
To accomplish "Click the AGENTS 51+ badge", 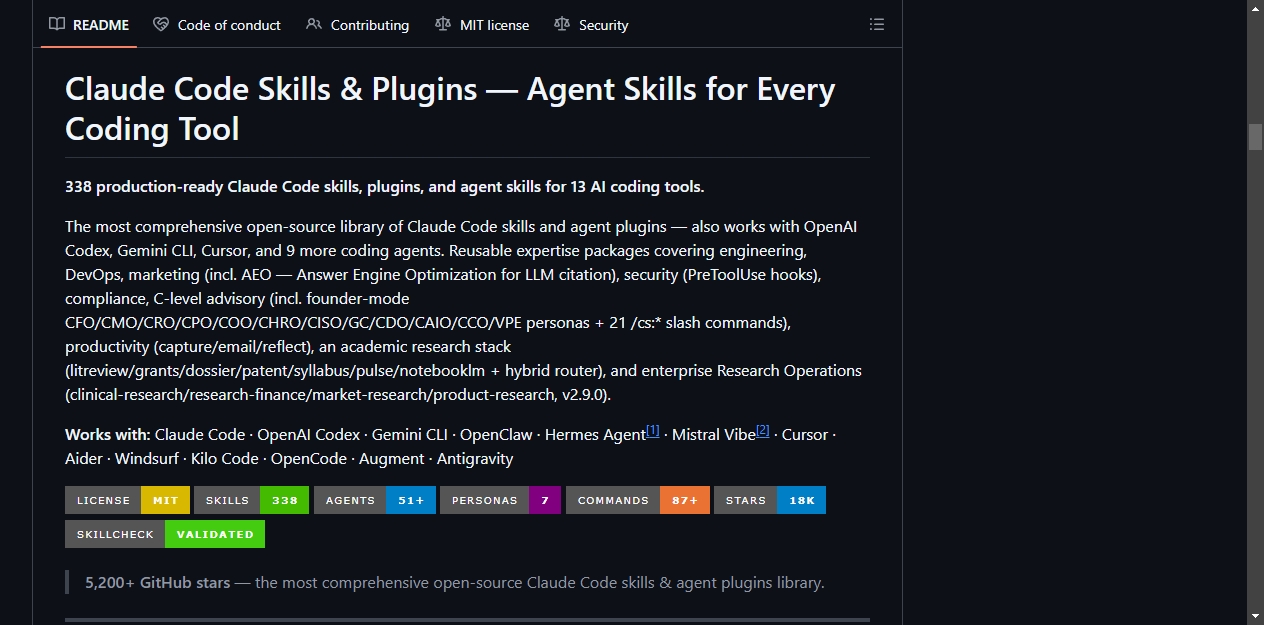I will 375,500.
